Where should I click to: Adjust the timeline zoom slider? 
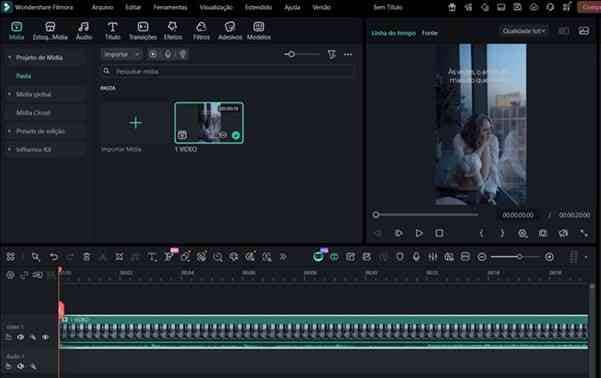[519, 257]
